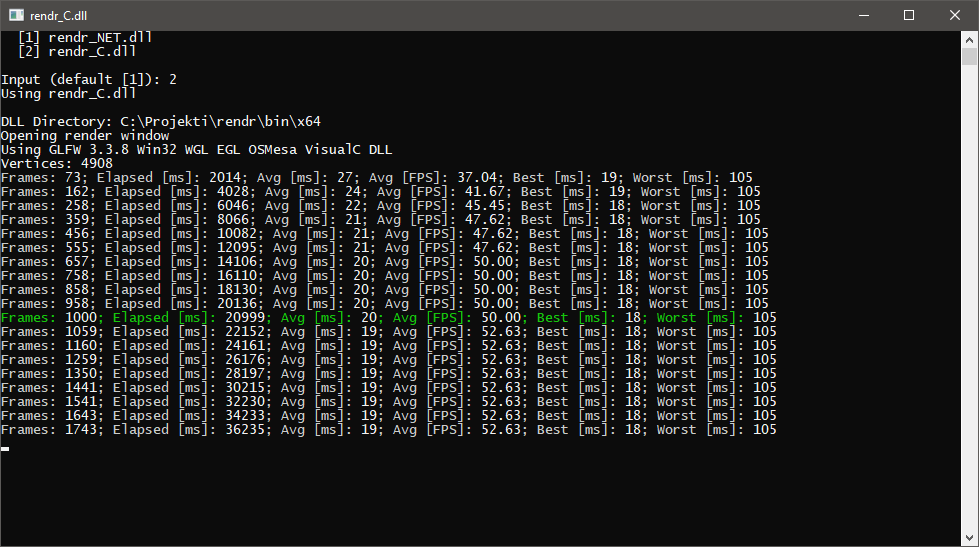Image resolution: width=979 pixels, height=547 pixels.
Task: Click the 'Opening render window' line
Action: click(85, 136)
